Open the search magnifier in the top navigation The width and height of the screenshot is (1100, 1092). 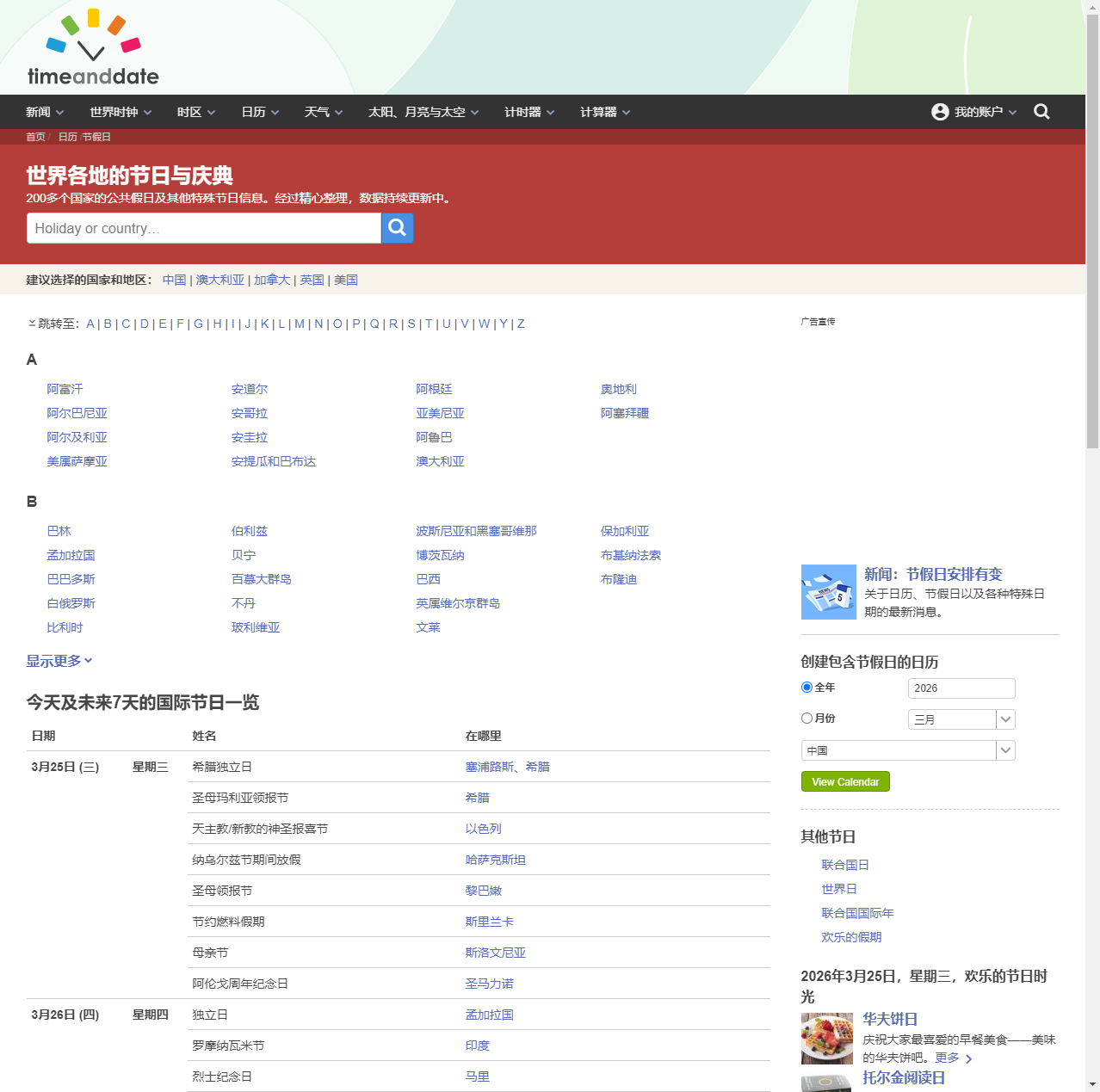coord(1041,112)
